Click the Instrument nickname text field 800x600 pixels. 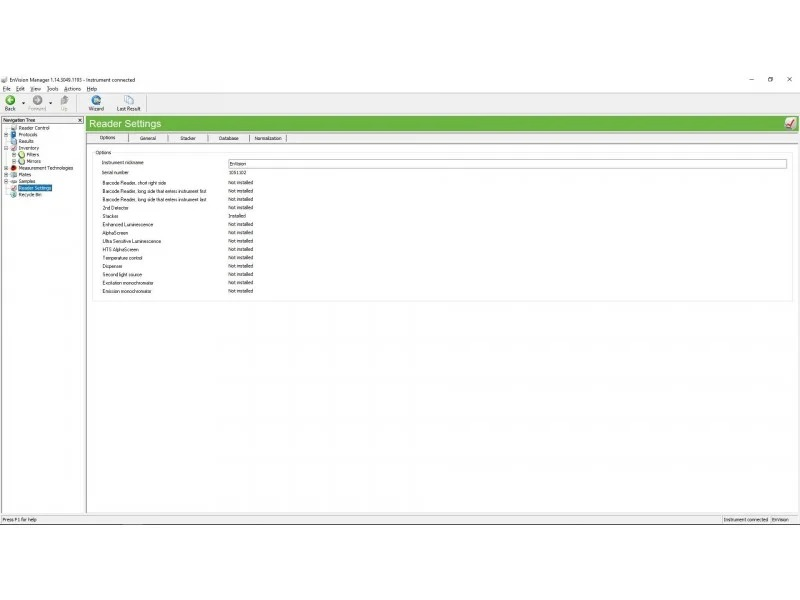click(506, 163)
